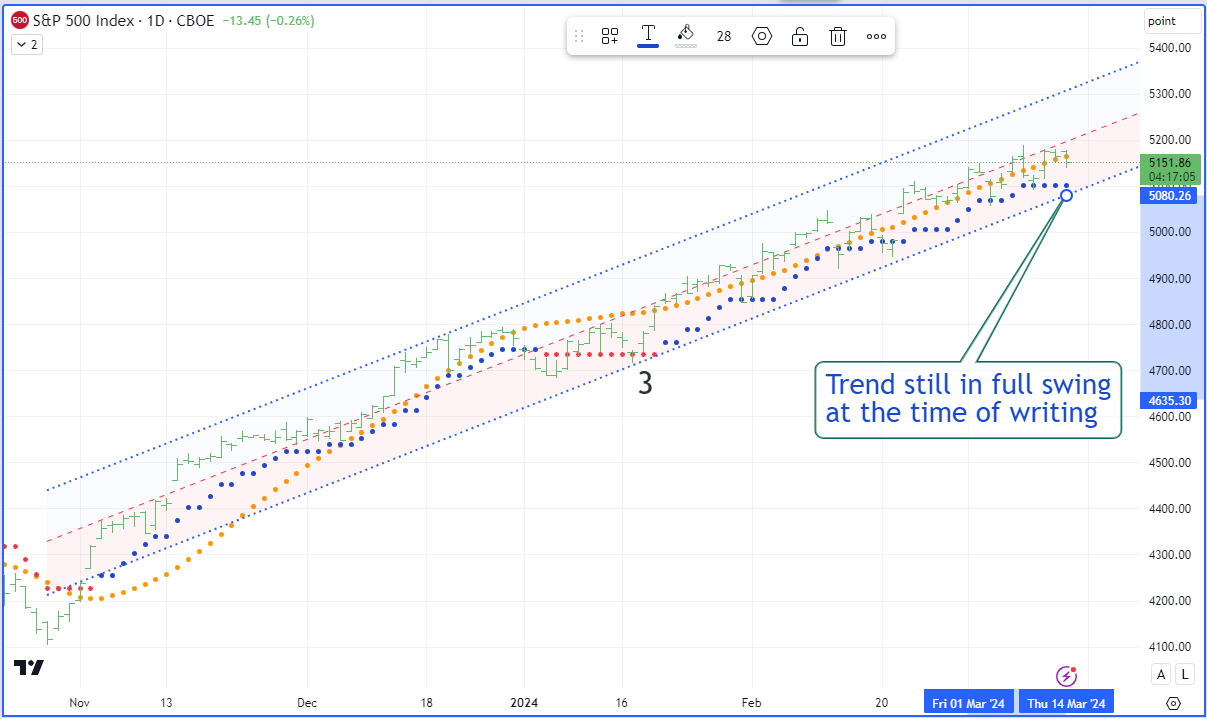Open drawing settings hexagon icon

point(762,36)
